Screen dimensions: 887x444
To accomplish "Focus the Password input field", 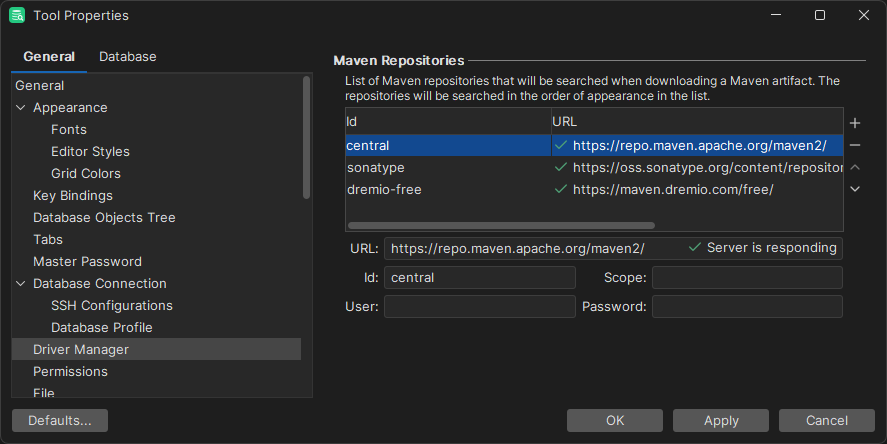I will coord(746,307).
